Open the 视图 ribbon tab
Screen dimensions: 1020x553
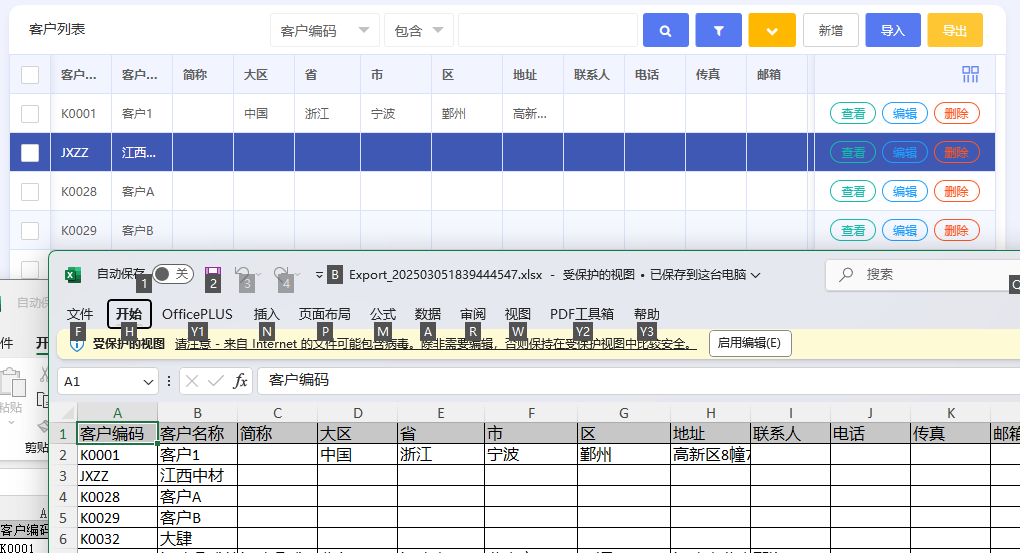518,314
